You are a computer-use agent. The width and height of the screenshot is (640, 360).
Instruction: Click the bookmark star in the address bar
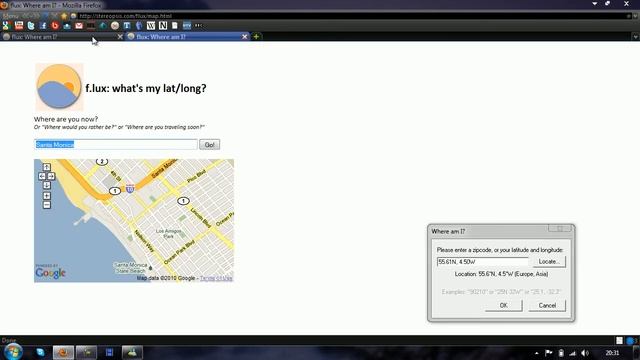(64, 16)
